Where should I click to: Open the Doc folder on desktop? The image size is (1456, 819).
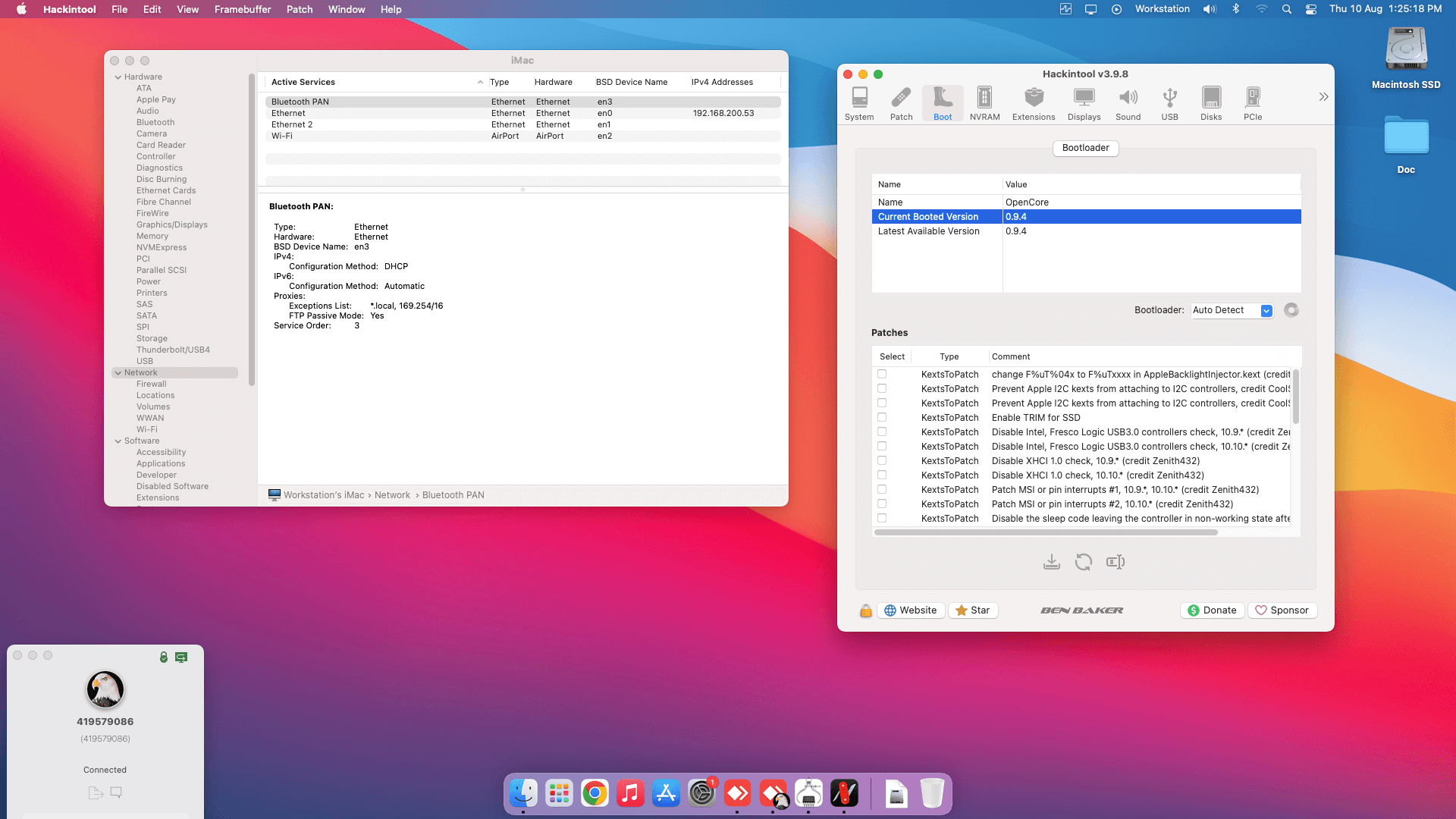click(x=1406, y=145)
